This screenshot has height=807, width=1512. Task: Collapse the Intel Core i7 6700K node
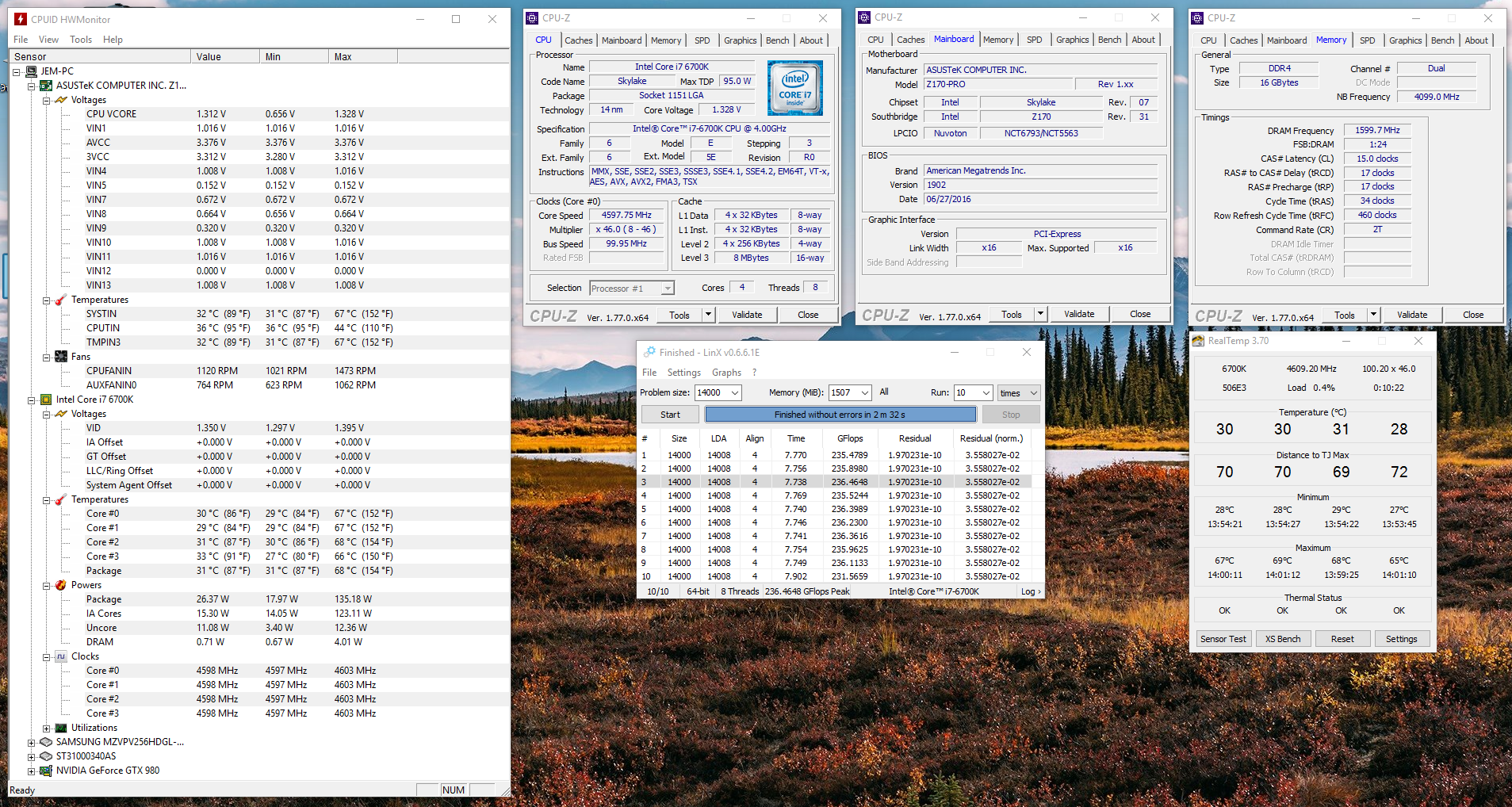[x=32, y=400]
